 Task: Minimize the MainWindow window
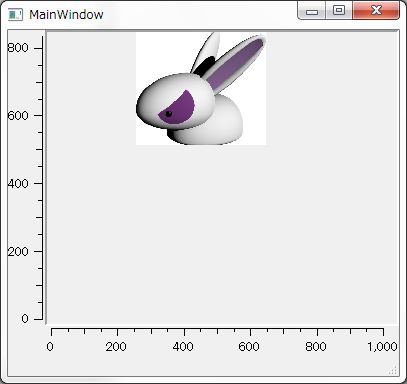tap(312, 11)
